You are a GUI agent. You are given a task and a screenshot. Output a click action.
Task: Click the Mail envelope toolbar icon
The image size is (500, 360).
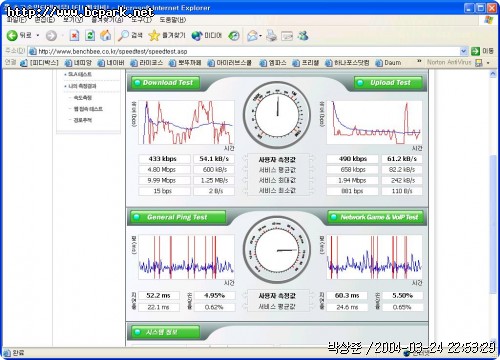pos(252,36)
